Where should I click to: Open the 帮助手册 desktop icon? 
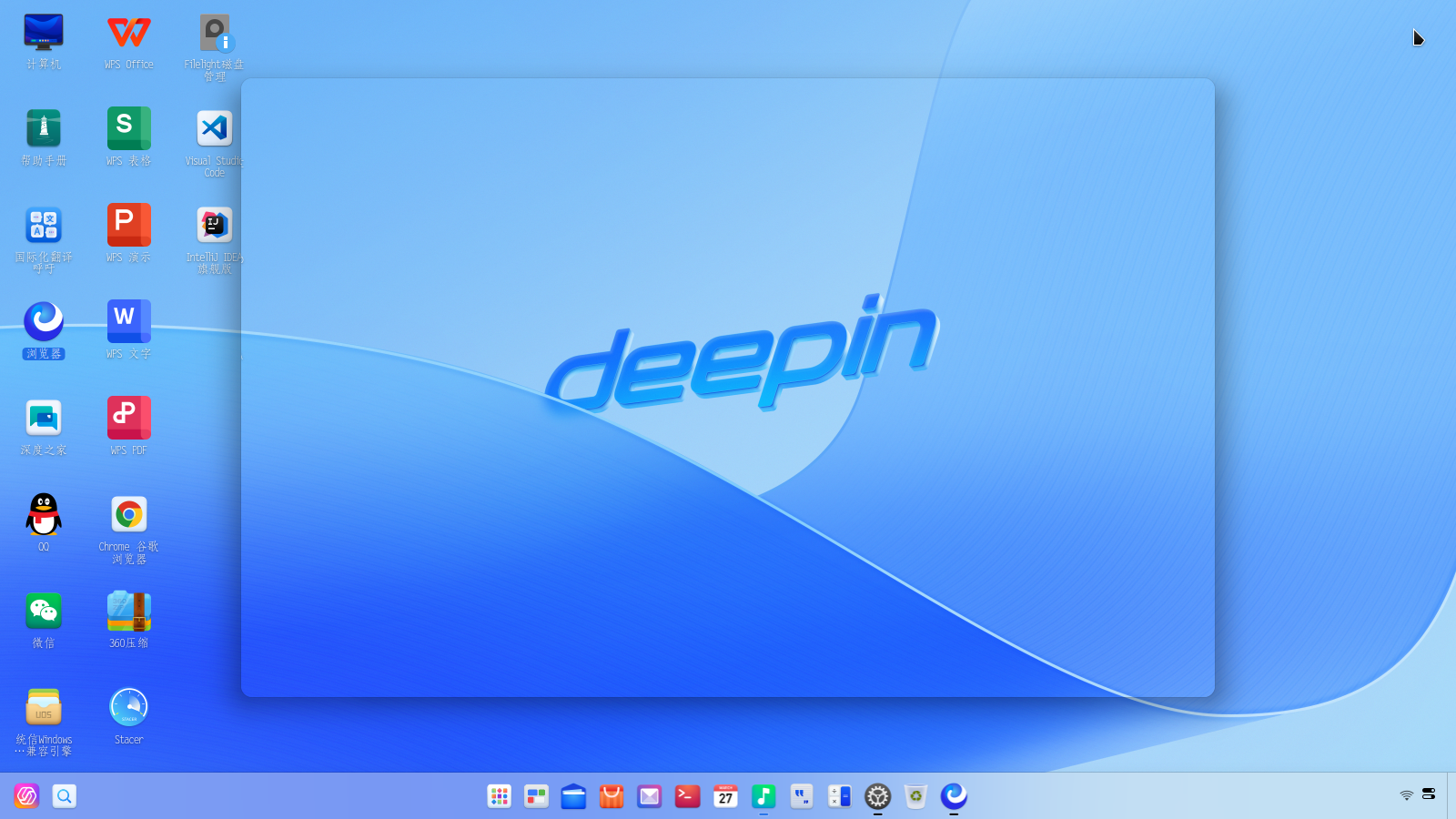44,128
